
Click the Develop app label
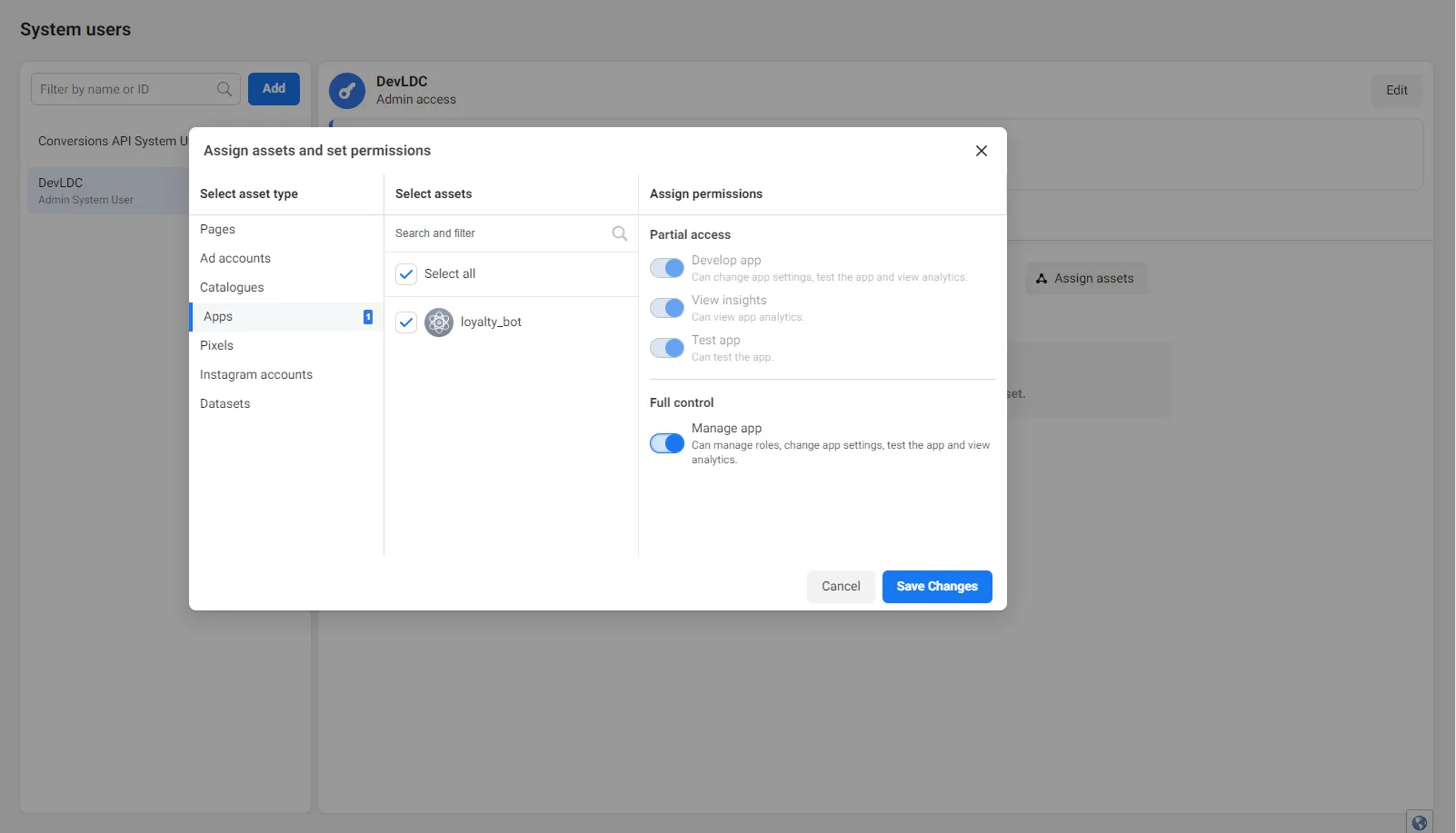[726, 261]
